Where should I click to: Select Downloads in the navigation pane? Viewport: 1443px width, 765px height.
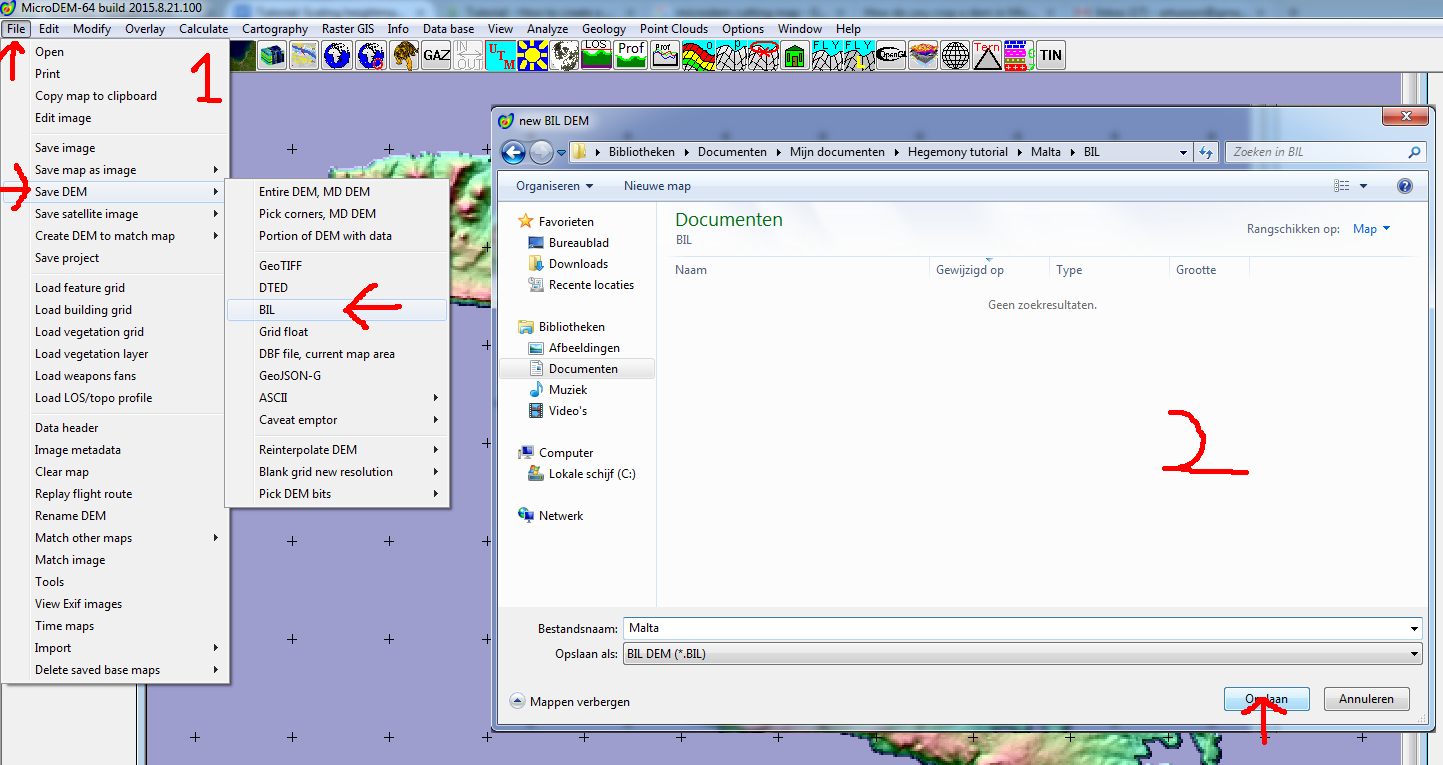578,264
